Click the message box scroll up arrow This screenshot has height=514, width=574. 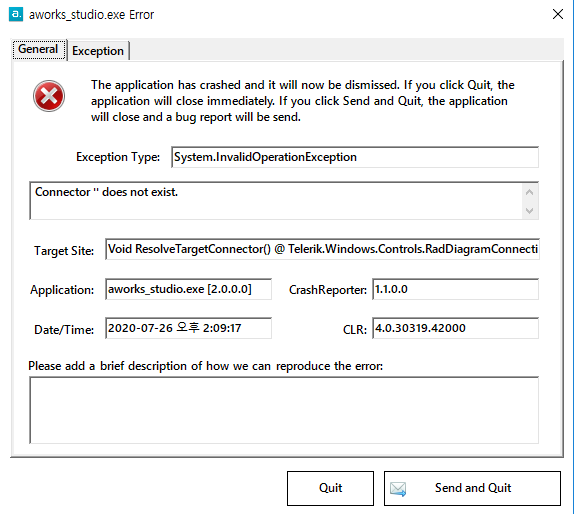[529, 192]
